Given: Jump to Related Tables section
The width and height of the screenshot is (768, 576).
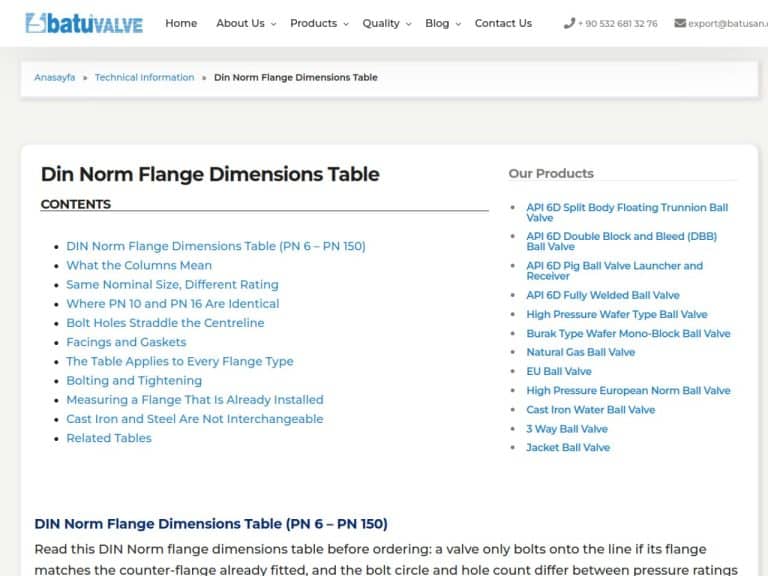Looking at the screenshot, I should pos(109,438).
